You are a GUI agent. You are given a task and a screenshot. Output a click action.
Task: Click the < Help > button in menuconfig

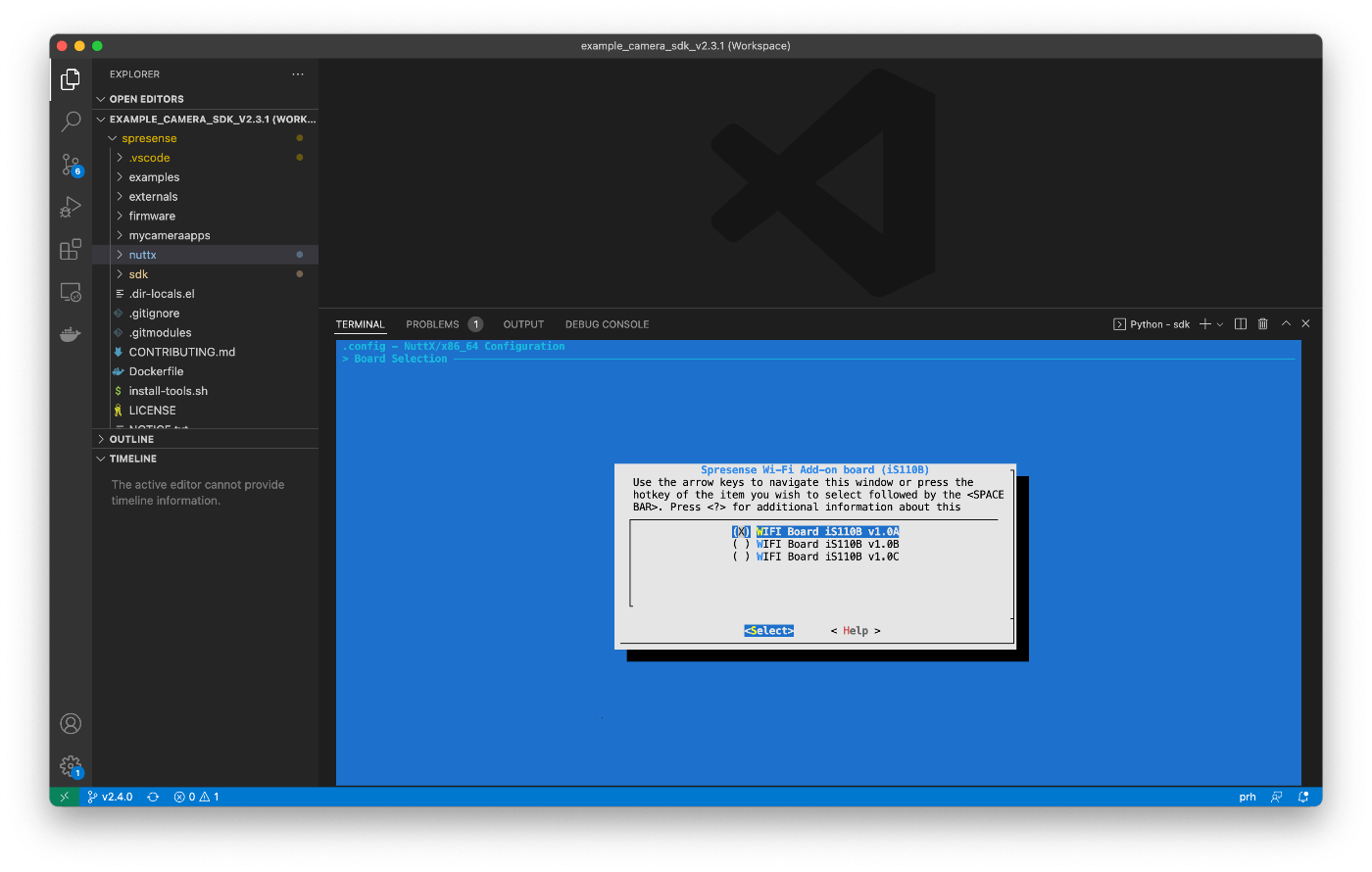click(856, 631)
